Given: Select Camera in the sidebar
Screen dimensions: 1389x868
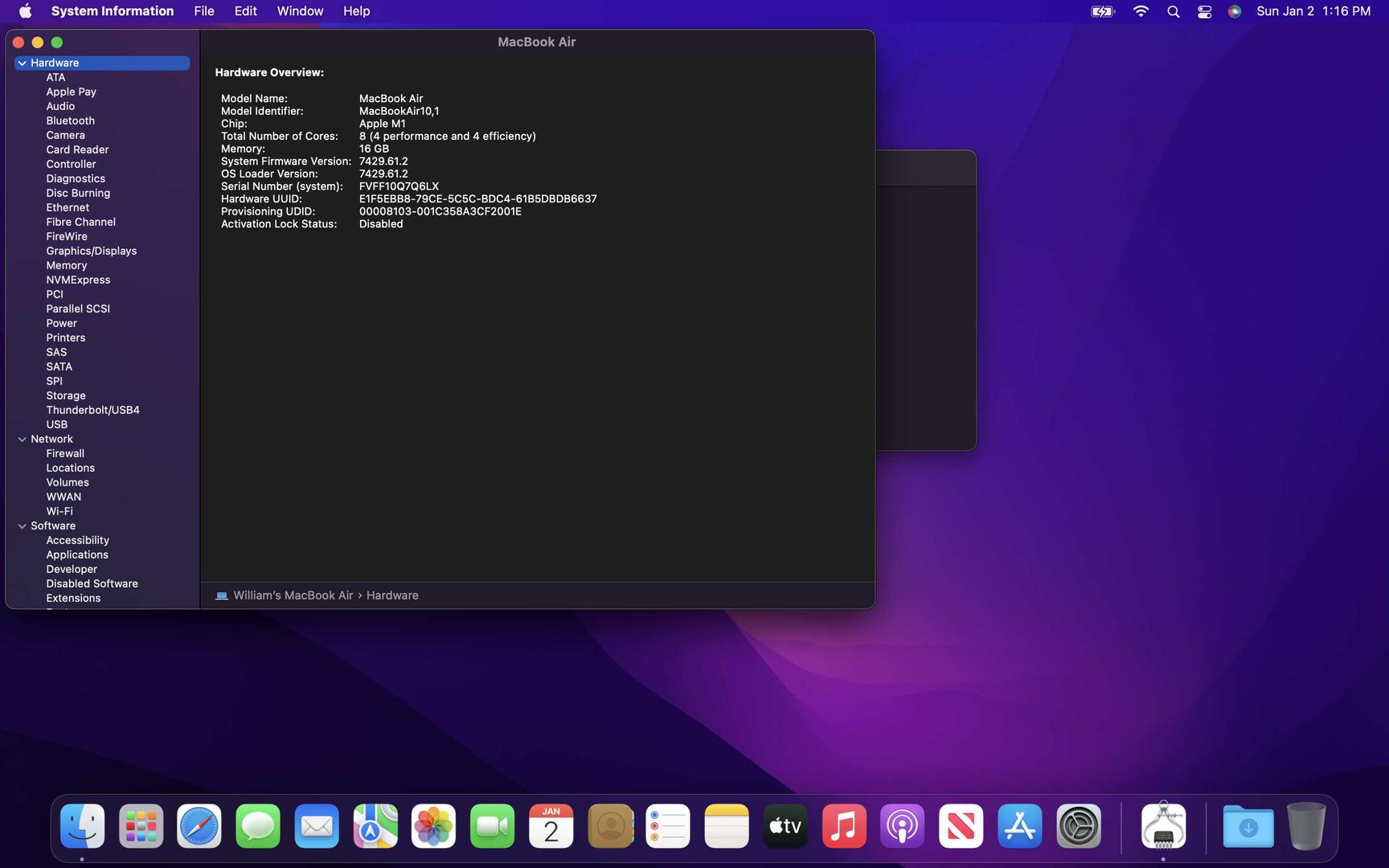Looking at the screenshot, I should pyautogui.click(x=65, y=135).
